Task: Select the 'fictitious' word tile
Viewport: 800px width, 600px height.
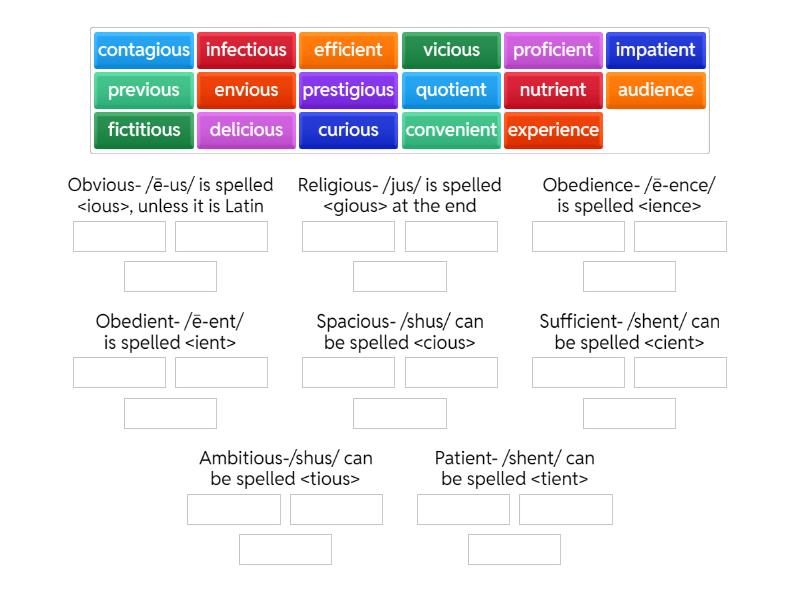Action: tap(144, 130)
